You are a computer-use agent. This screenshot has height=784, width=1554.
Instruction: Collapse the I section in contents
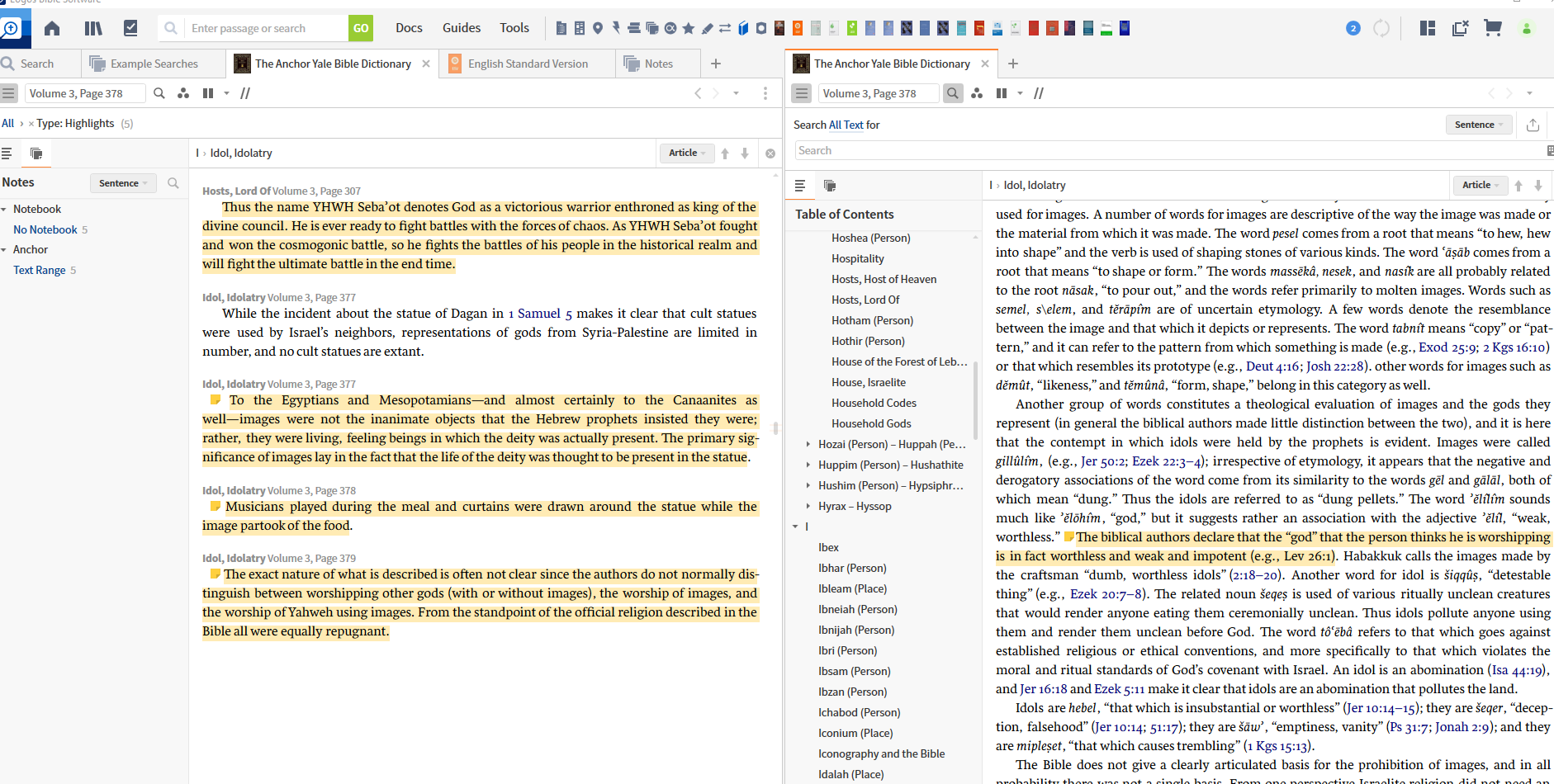tap(795, 527)
